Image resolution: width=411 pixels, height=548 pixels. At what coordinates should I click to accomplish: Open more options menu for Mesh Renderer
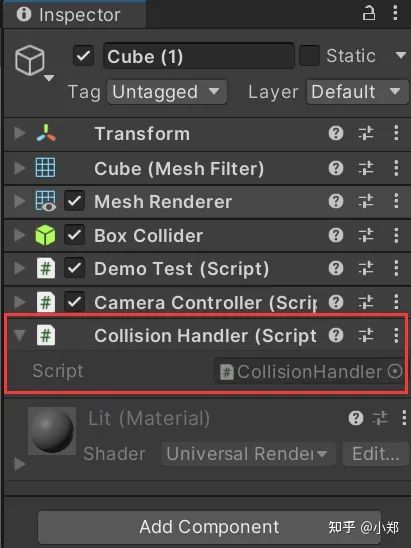[x=396, y=201]
